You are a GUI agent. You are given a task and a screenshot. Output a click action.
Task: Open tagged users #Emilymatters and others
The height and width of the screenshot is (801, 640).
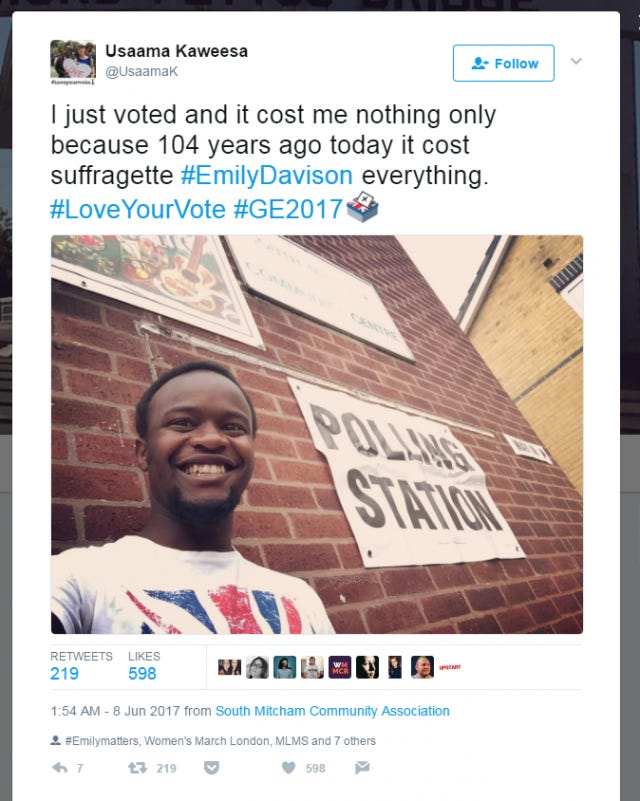point(221,741)
